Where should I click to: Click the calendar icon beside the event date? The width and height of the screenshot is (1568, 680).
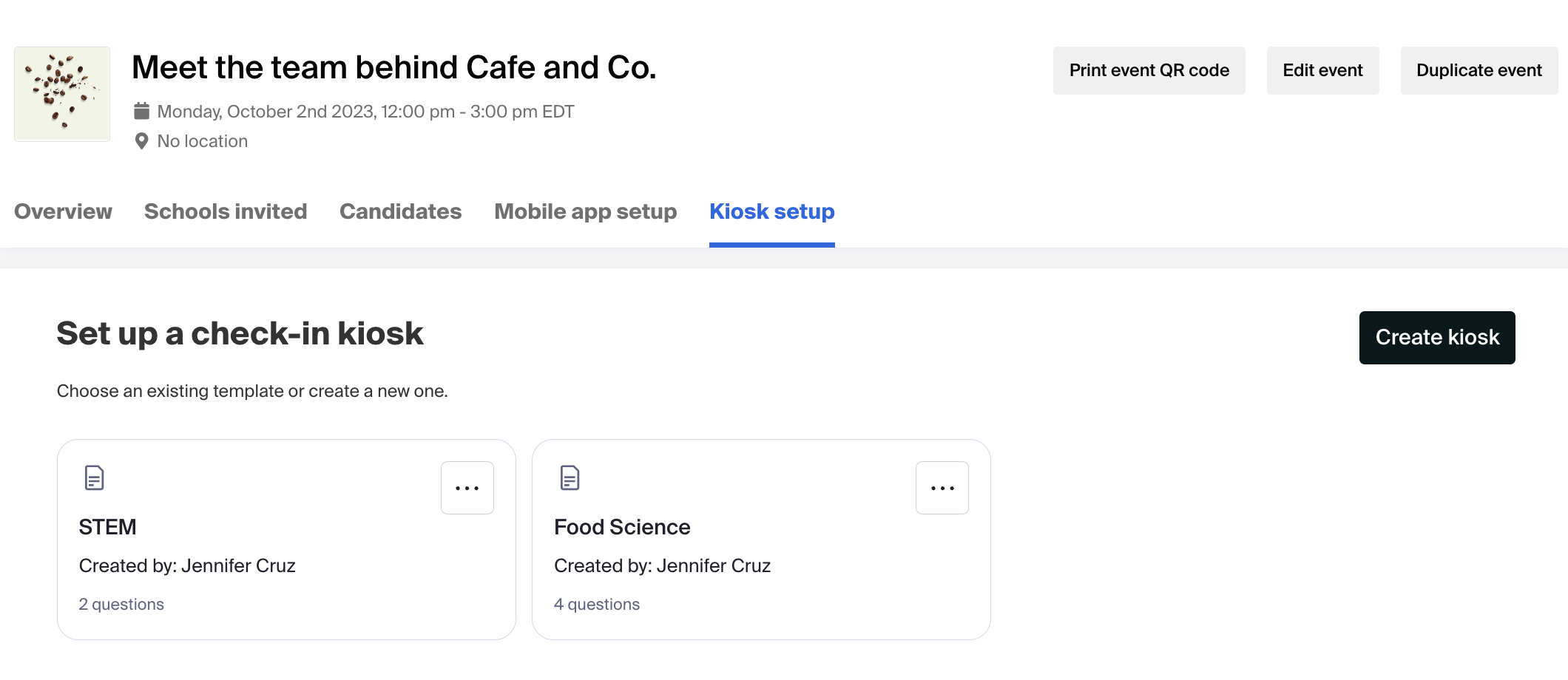pos(141,111)
